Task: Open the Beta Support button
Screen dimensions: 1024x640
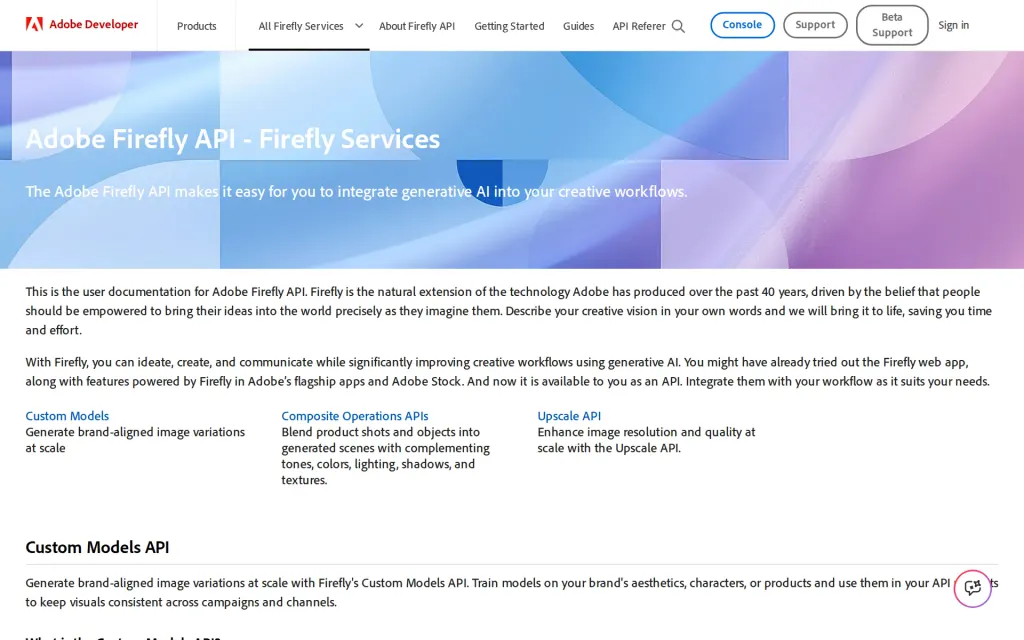Action: pos(891,25)
